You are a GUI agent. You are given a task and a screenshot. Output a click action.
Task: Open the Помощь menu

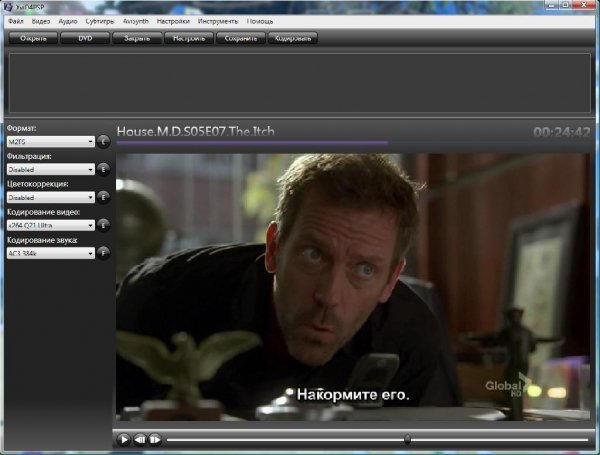[x=260, y=21]
